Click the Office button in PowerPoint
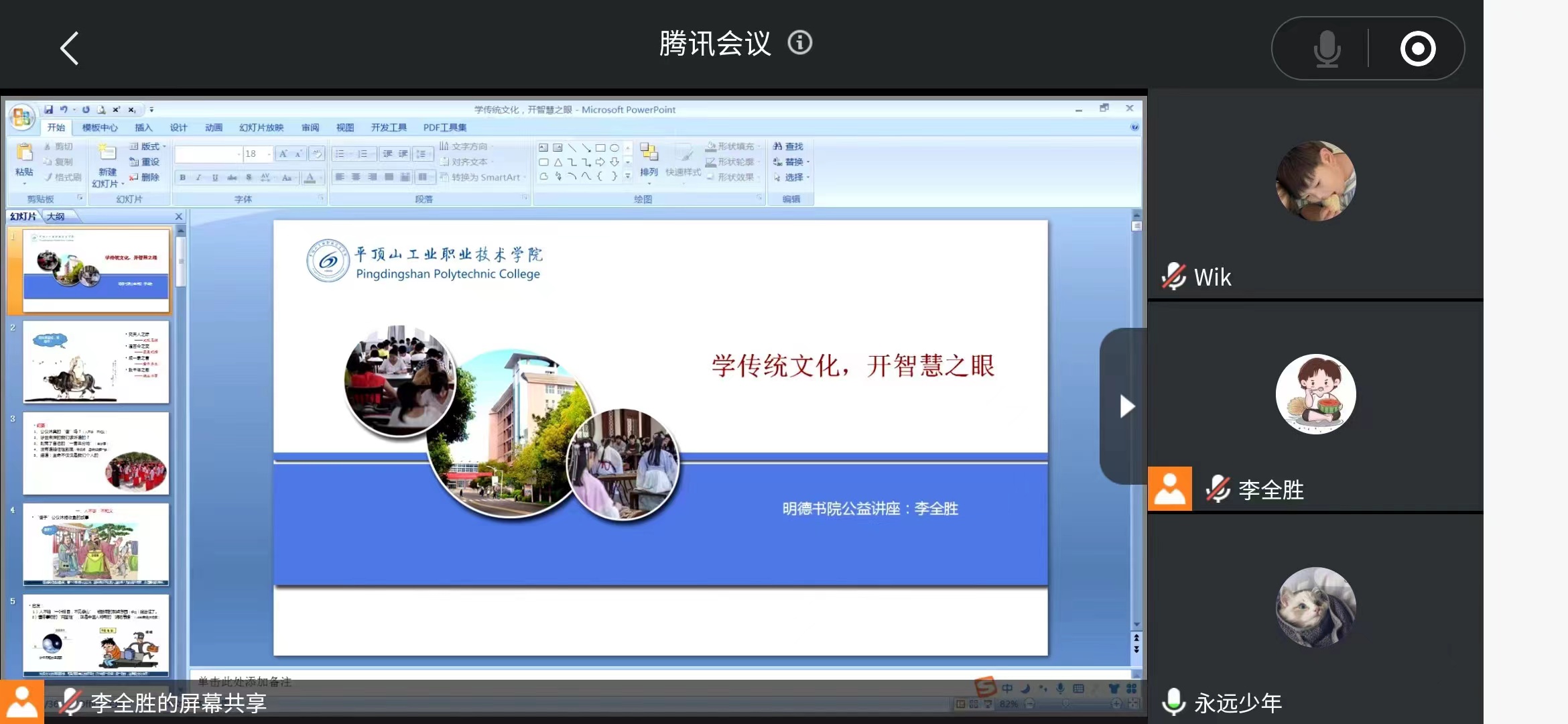1568x724 pixels. [21, 117]
